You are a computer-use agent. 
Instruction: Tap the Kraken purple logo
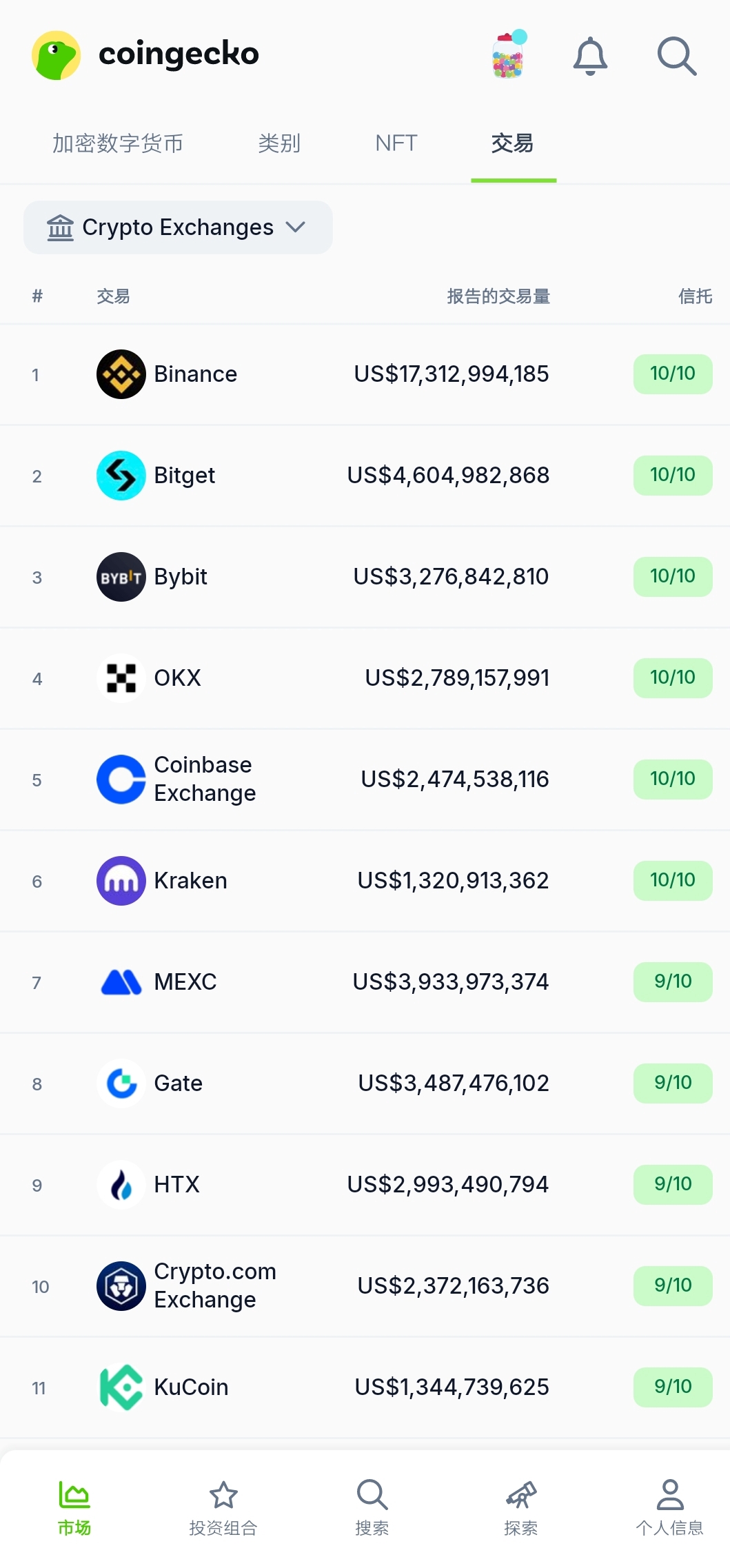121,881
